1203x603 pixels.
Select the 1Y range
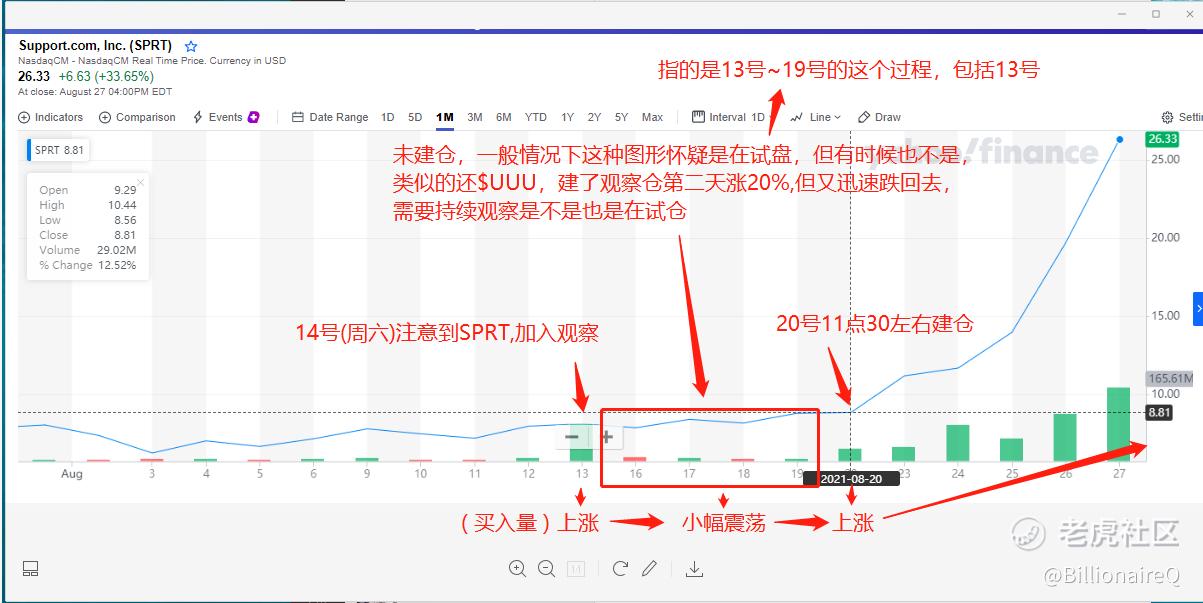[567, 117]
